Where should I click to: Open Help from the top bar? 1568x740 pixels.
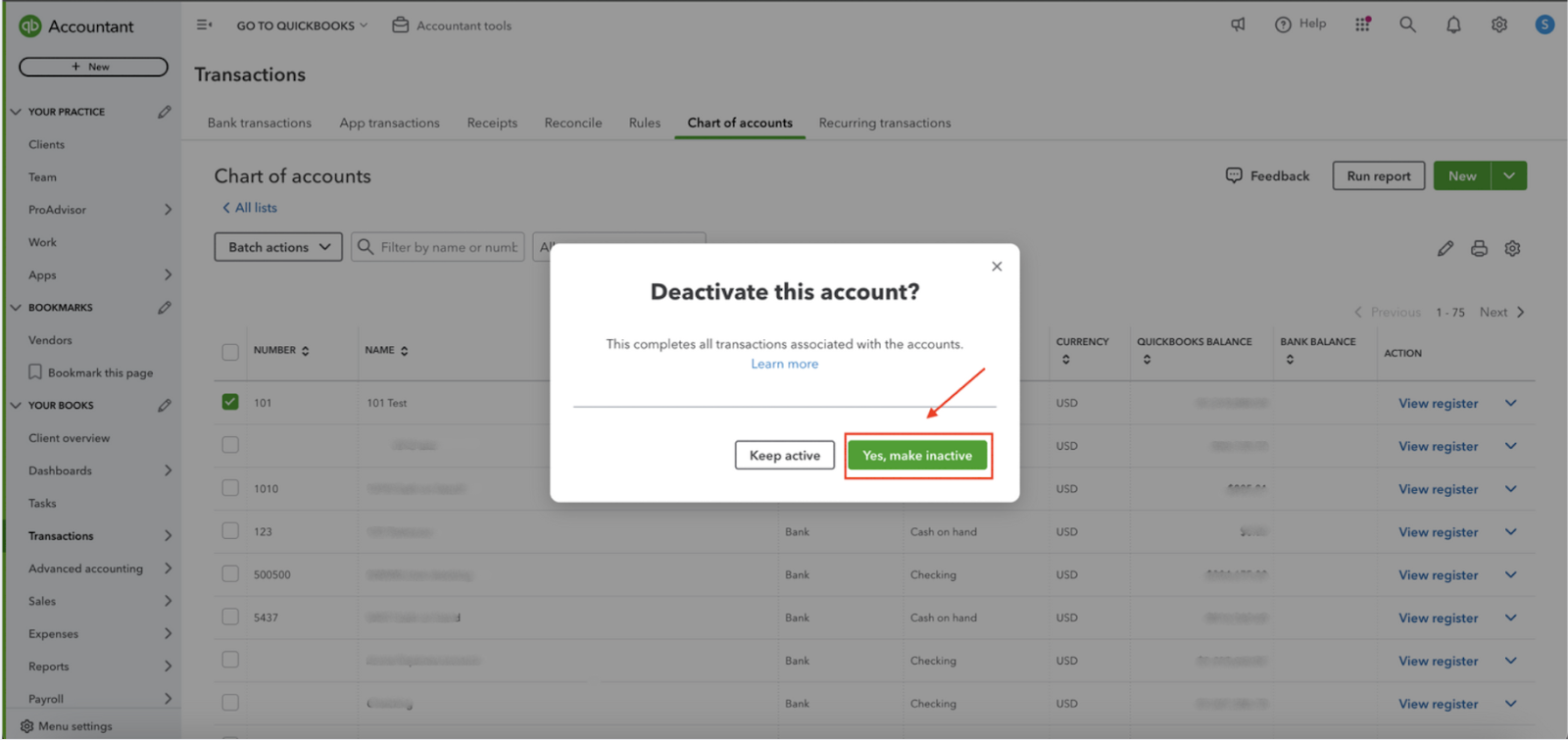click(x=1300, y=25)
